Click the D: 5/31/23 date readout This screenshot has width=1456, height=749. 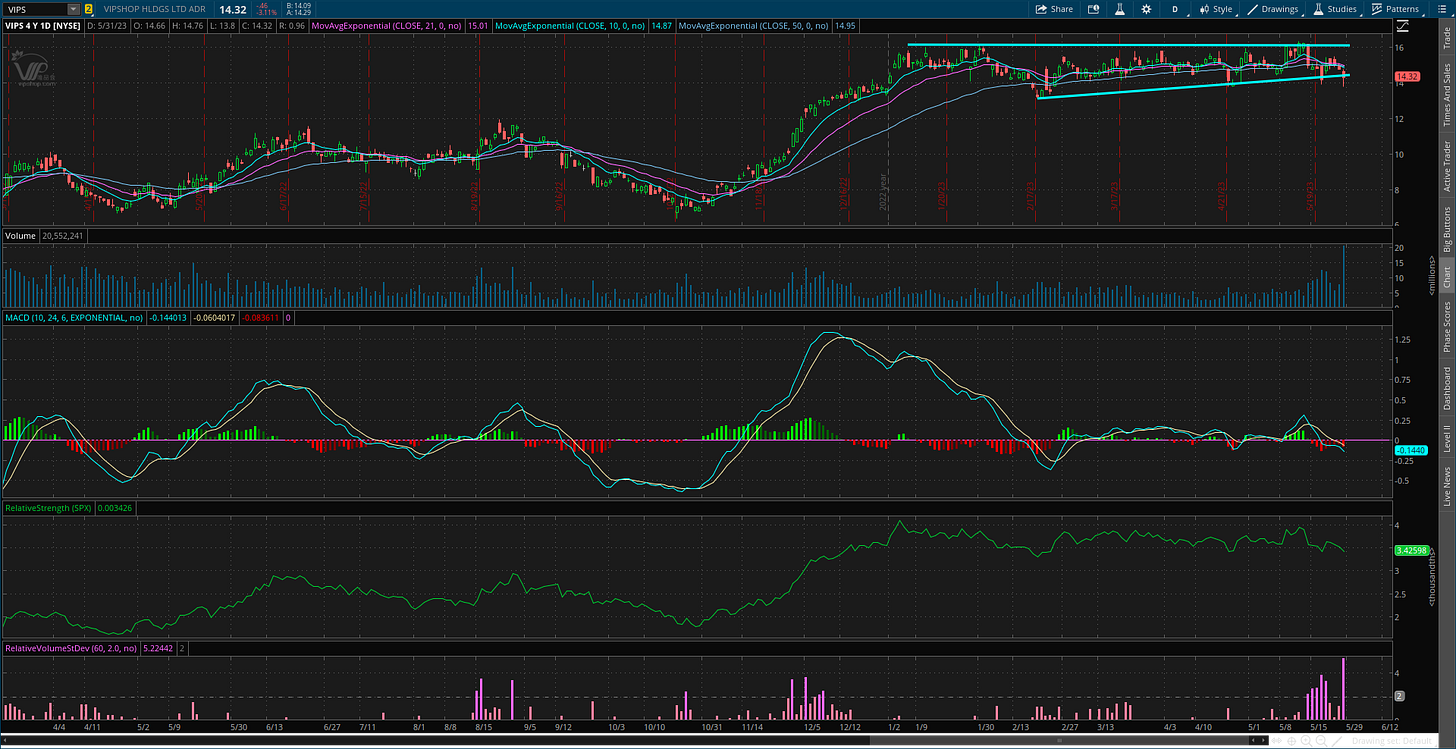[x=105, y=24]
